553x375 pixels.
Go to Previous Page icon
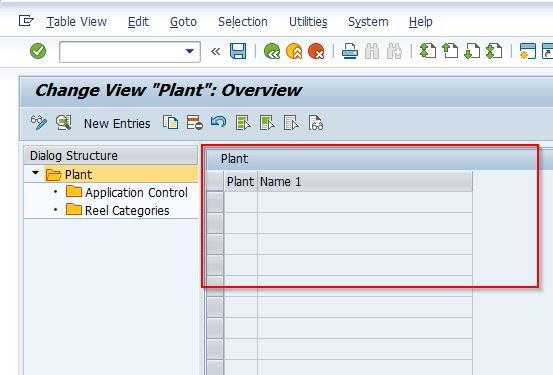click(x=450, y=51)
